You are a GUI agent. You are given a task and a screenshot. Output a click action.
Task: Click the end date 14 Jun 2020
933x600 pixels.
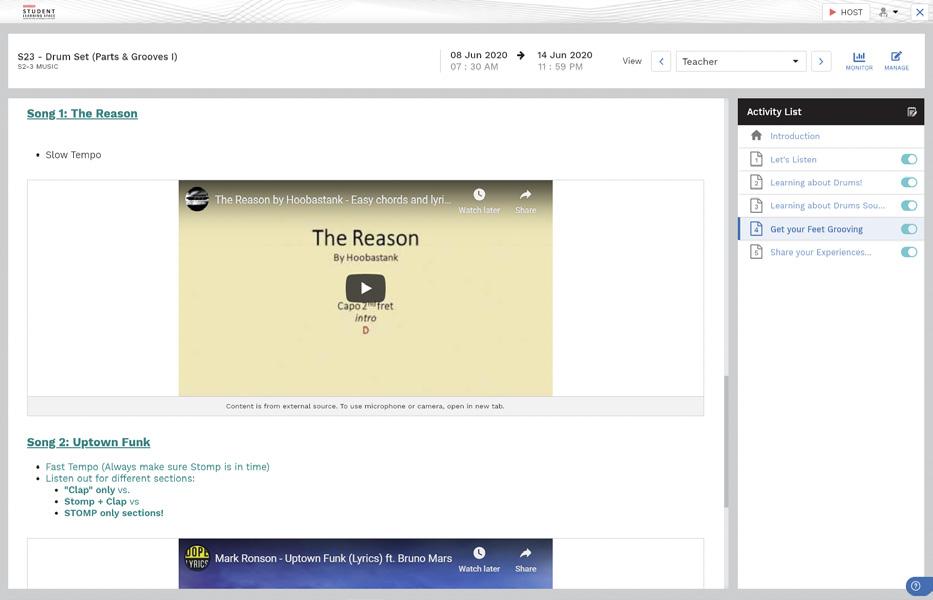[x=565, y=55]
